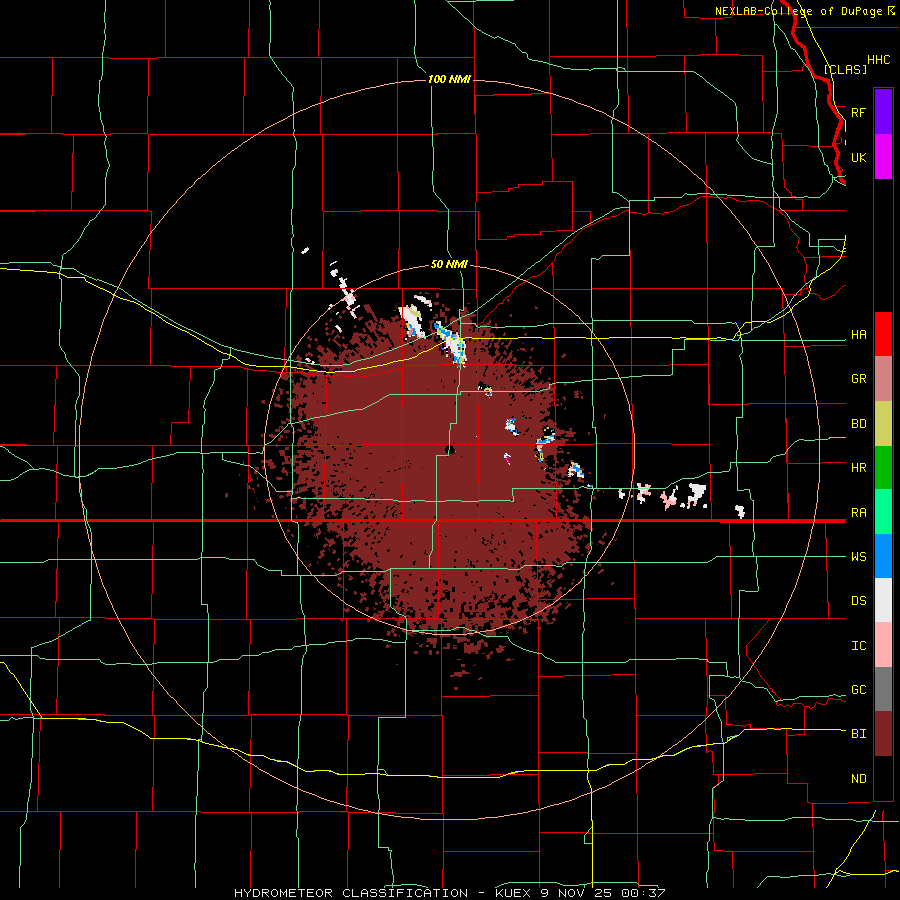Click the UK magenta legend swatch

883,157
